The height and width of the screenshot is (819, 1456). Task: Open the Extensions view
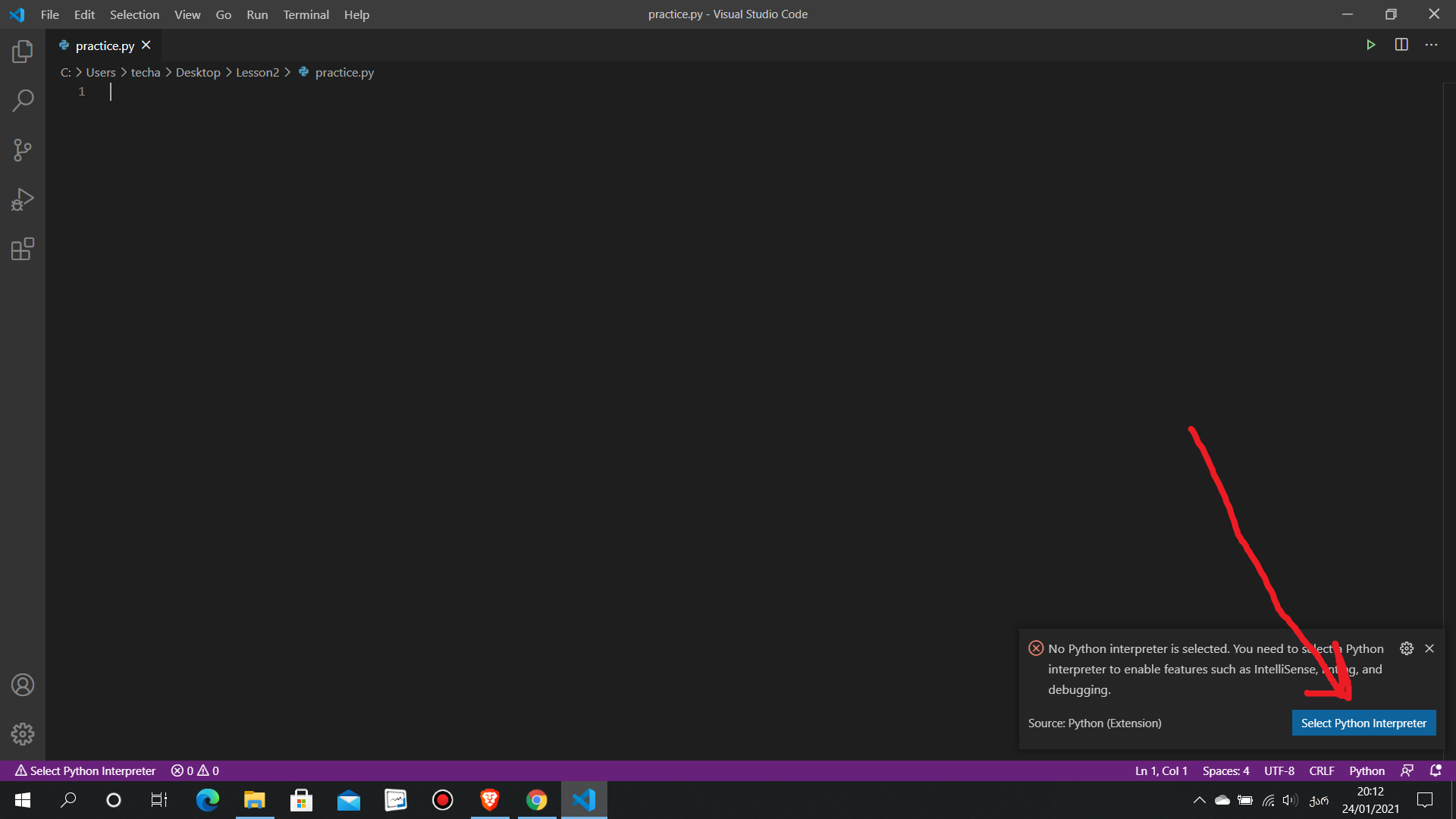point(23,249)
